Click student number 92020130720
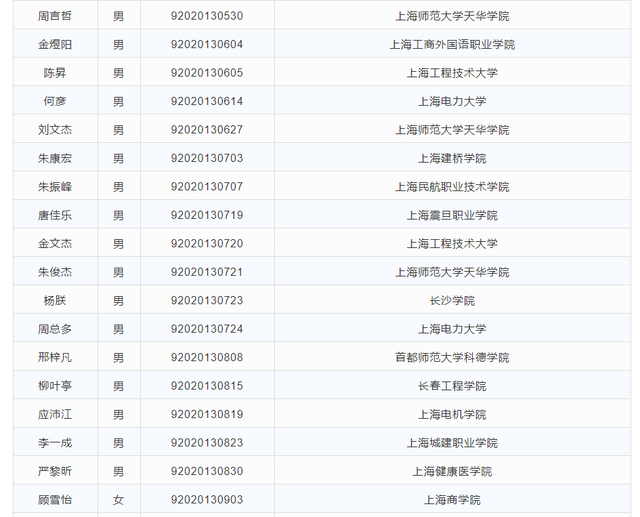This screenshot has height=517, width=640. (207, 244)
